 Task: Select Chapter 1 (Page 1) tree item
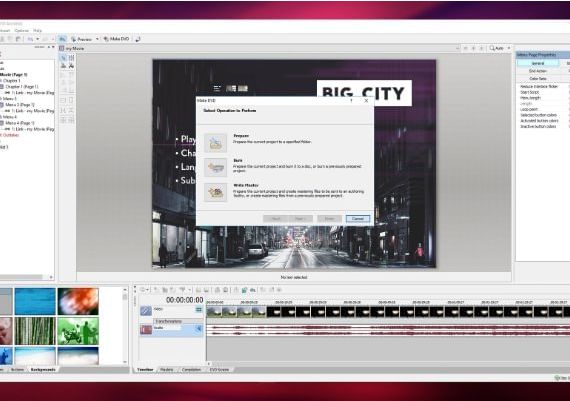coord(21,87)
